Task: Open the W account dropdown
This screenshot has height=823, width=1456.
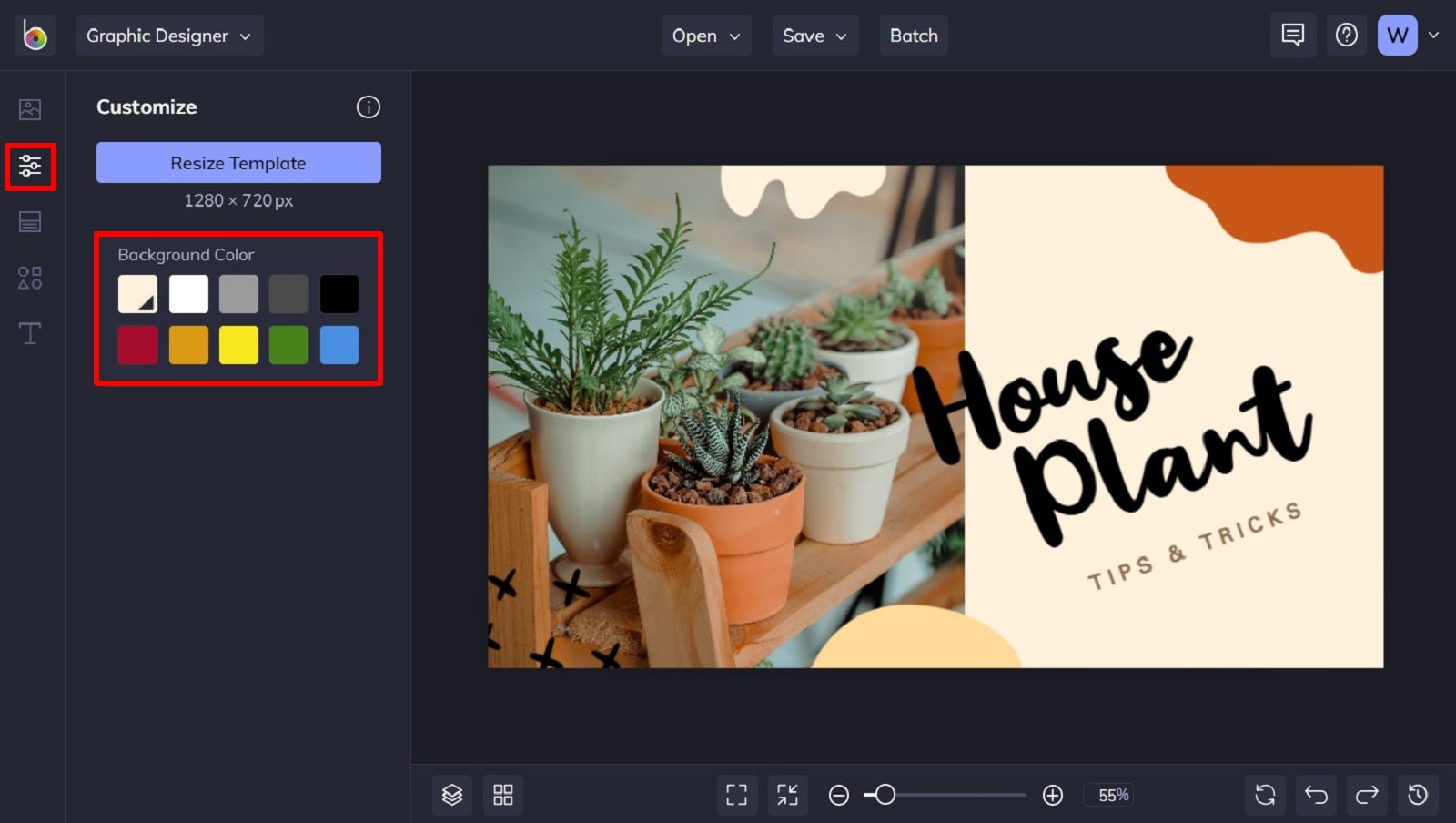Action: pos(1406,35)
